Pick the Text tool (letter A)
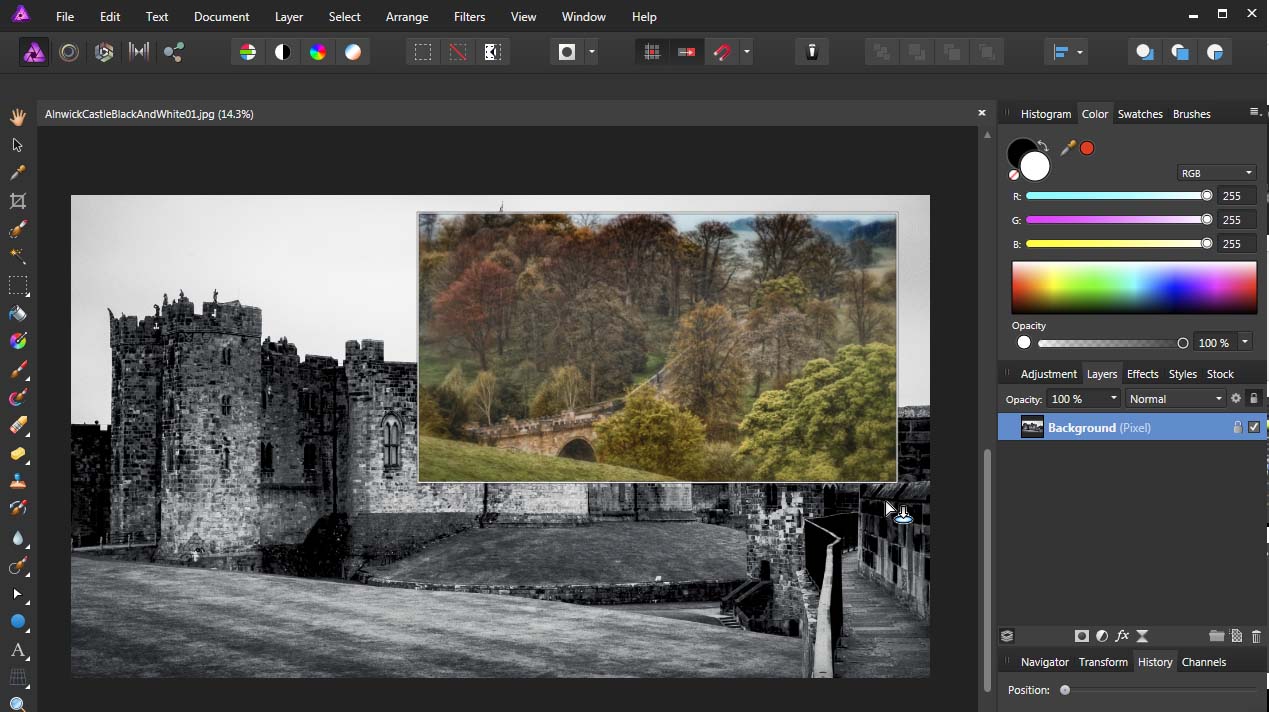Viewport: 1269px width, 712px height. [x=17, y=650]
